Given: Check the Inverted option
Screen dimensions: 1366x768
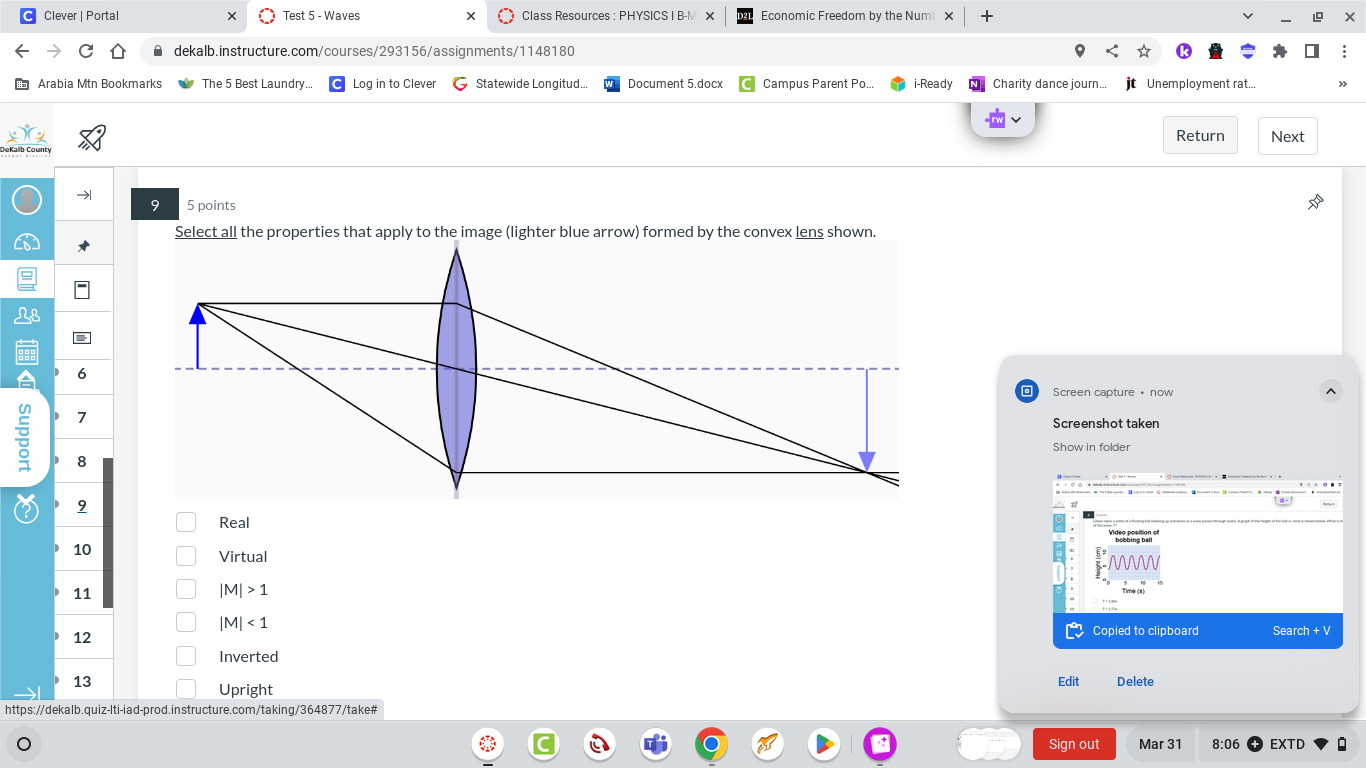Looking at the screenshot, I should click(x=186, y=656).
